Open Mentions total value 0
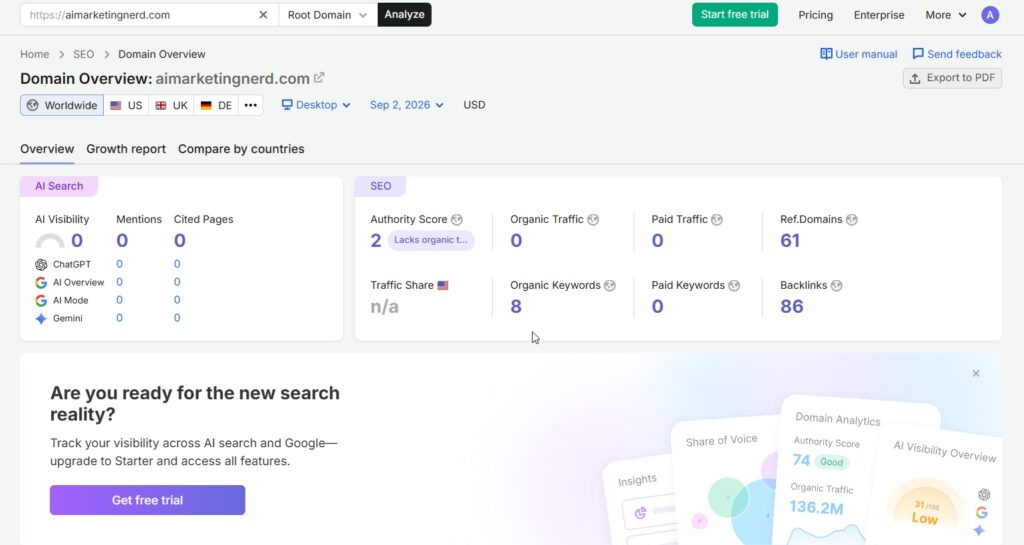 (x=122, y=241)
